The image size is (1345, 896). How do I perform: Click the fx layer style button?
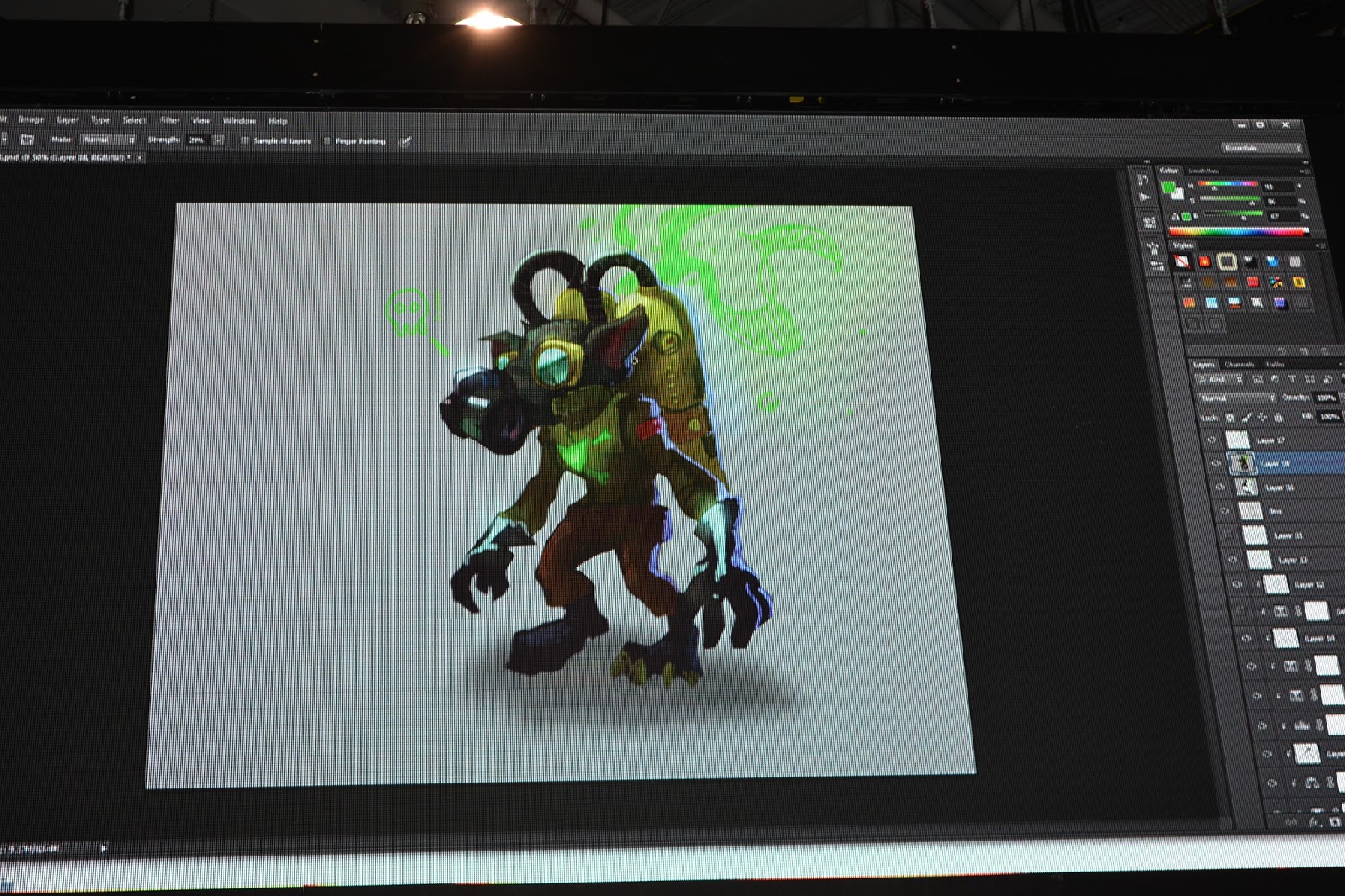[1315, 823]
